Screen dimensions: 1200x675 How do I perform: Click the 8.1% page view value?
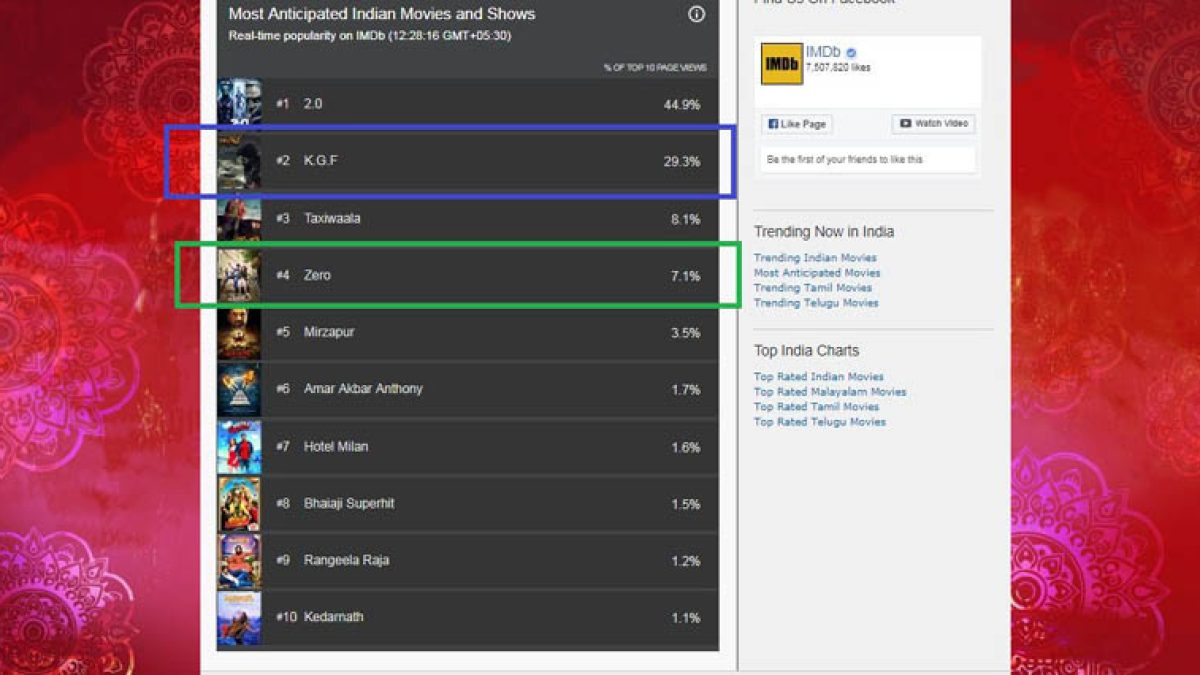pos(686,220)
